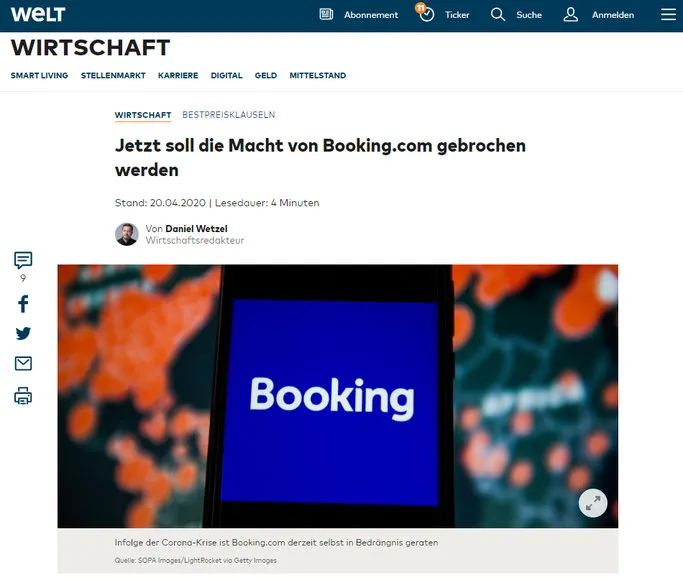
Task: Click the WELT logo
Action: click(38, 14)
